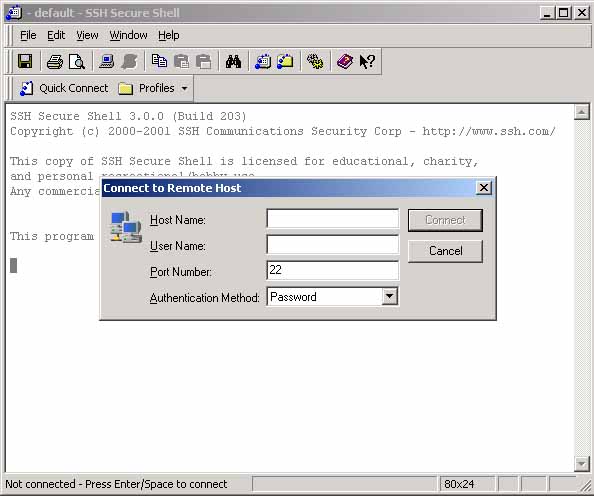Click into the Host Name field
Screen dimensions: 594x496
click(x=333, y=219)
